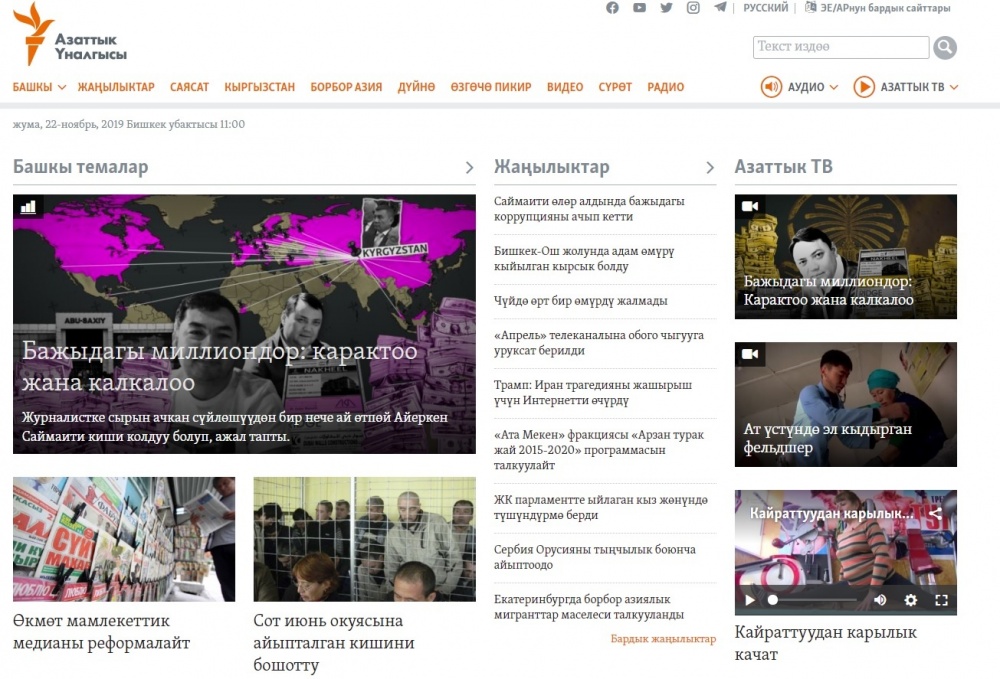The image size is (1000, 679).
Task: Click the Текст издөө search field
Action: point(840,47)
